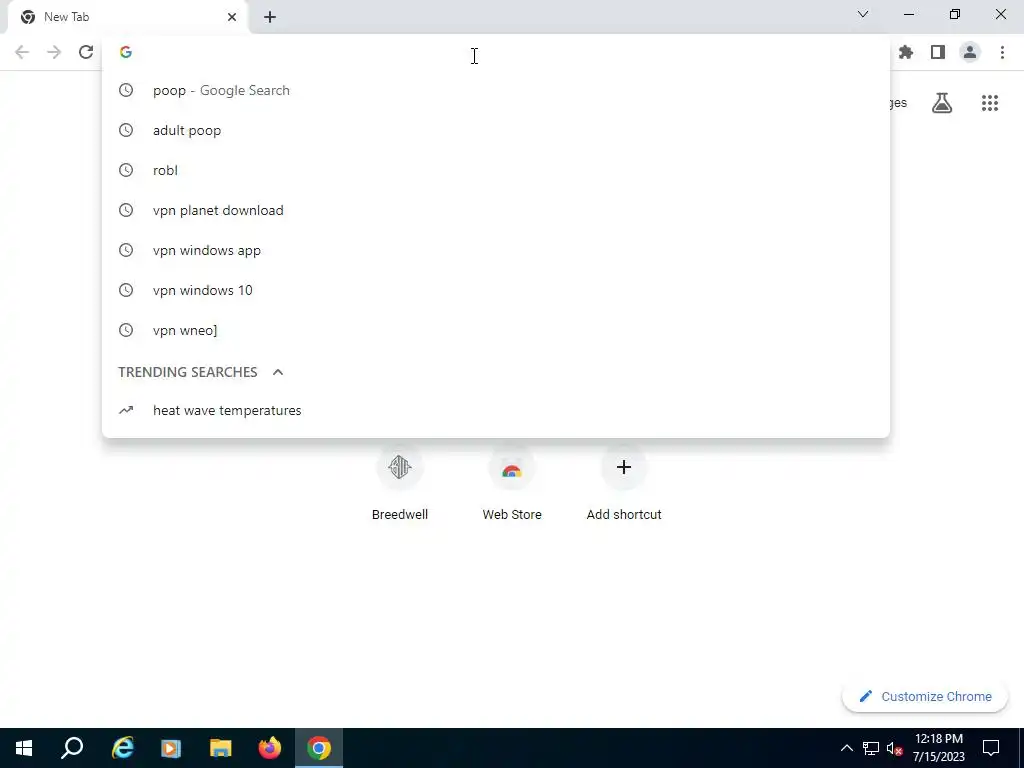Viewport: 1024px width, 768px height.
Task: Show hidden system tray icons
Action: (846, 748)
